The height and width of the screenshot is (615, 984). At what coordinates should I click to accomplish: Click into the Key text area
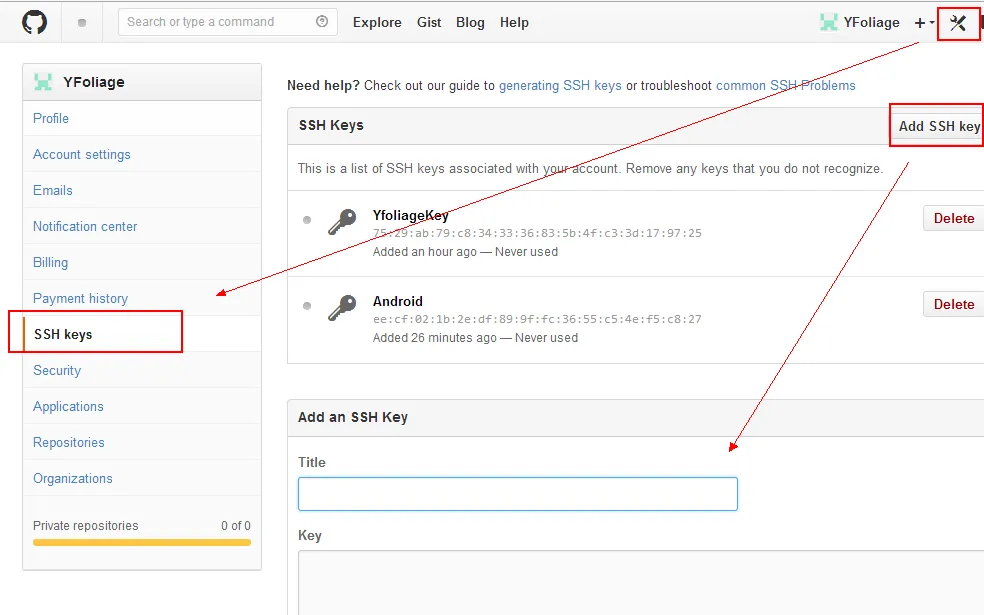pyautogui.click(x=641, y=583)
